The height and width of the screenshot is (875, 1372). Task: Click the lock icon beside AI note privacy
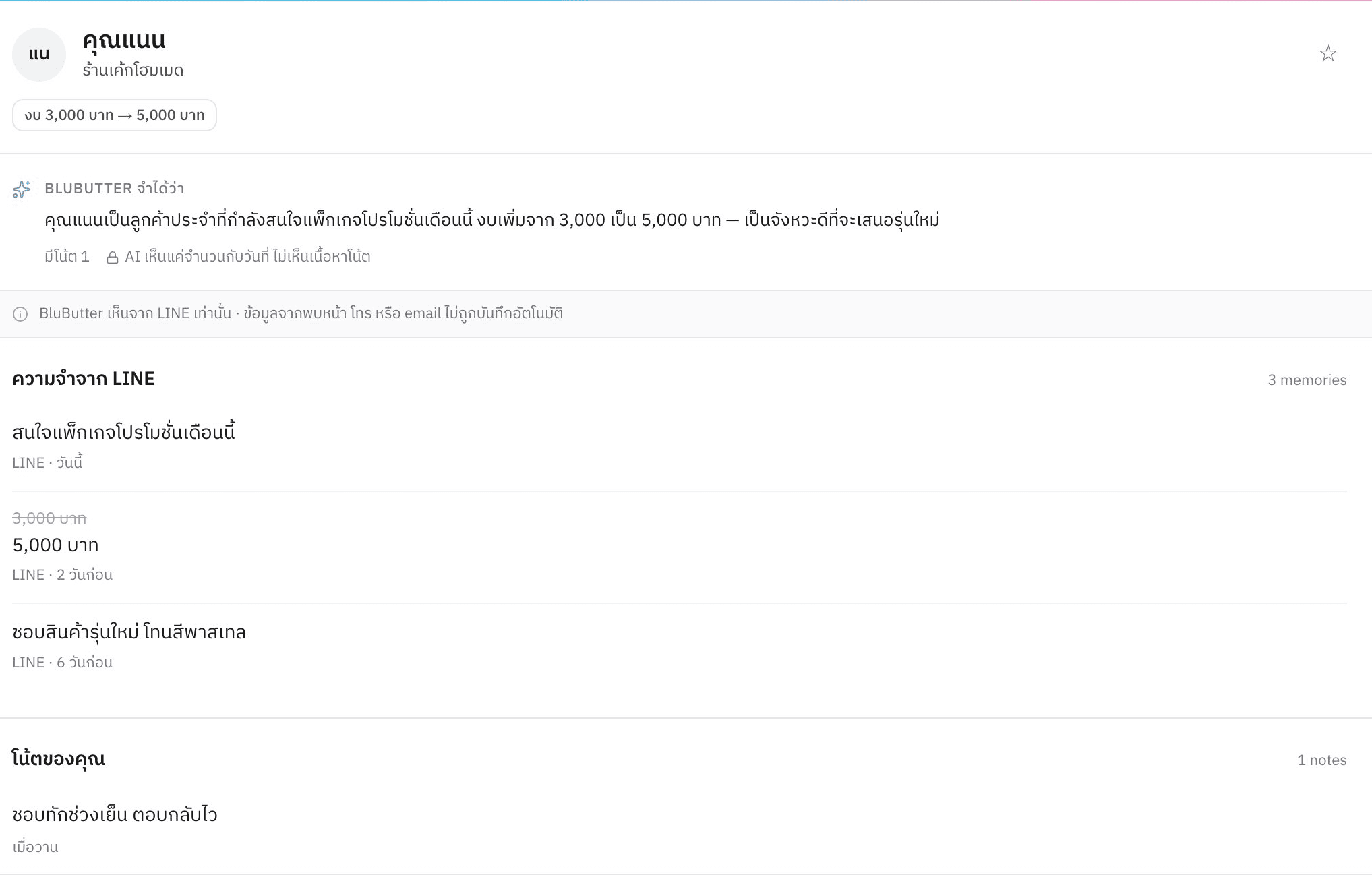tap(113, 257)
